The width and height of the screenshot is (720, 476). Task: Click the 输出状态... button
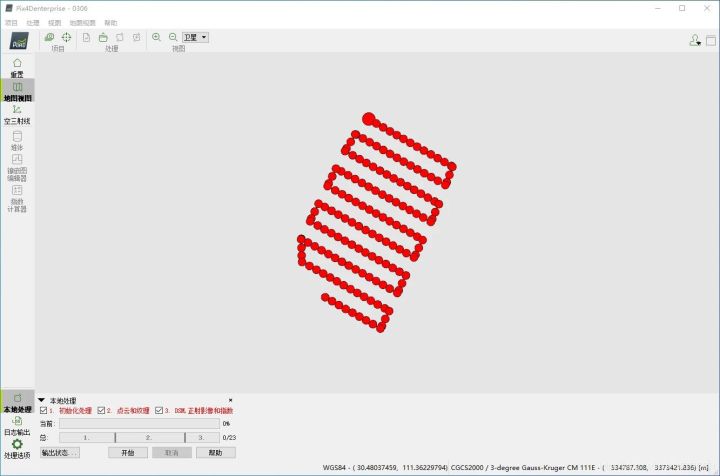pyautogui.click(x=59, y=453)
